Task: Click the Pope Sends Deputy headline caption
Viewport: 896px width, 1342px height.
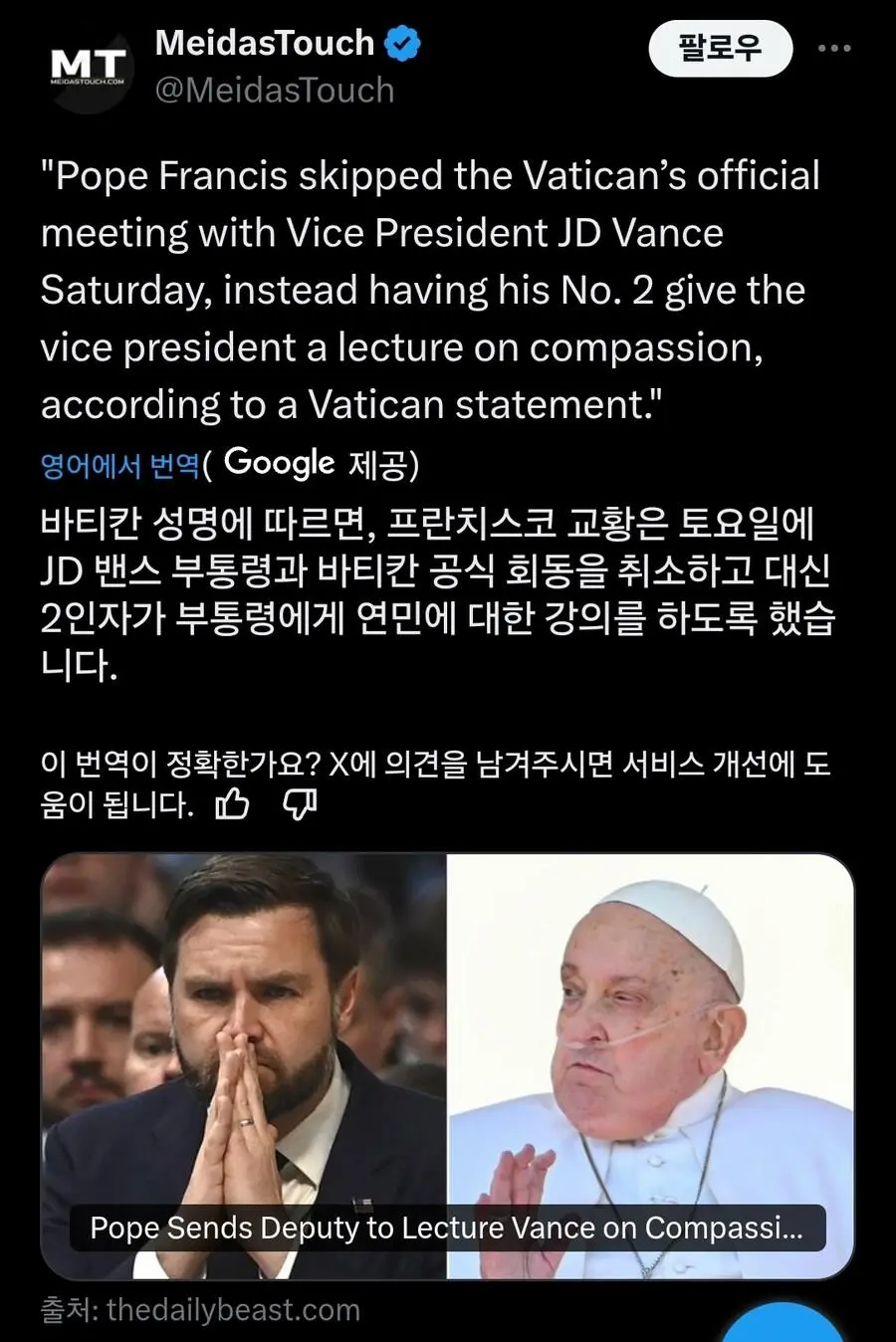Action: click(x=447, y=1228)
